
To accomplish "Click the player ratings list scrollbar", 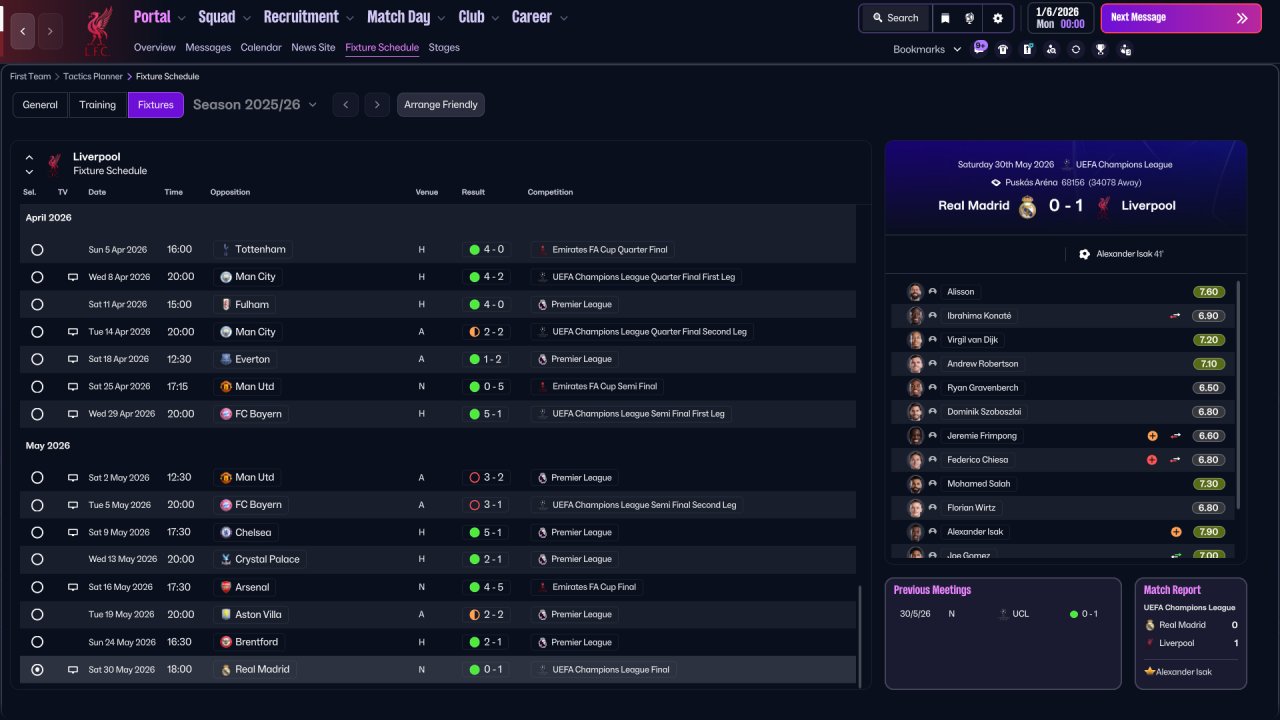I will (x=1238, y=395).
